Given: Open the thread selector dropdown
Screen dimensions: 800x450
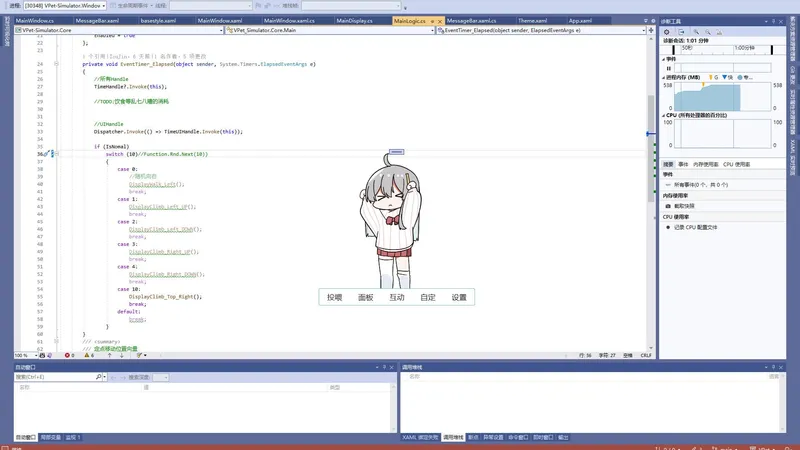Looking at the screenshot, I should pos(210,6).
